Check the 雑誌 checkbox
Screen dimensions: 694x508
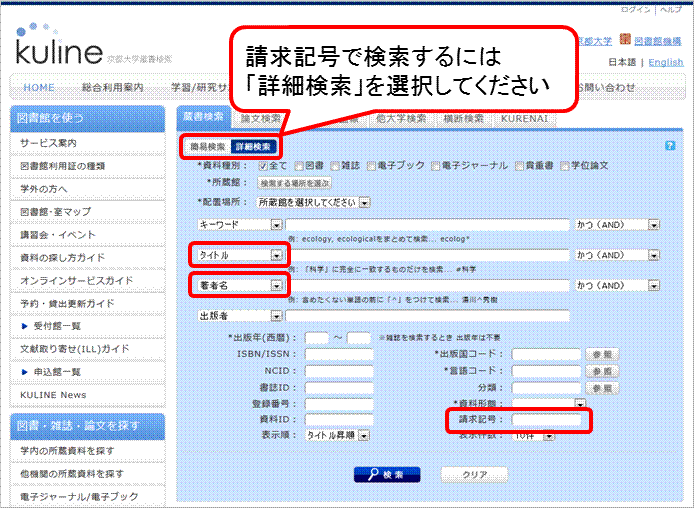click(x=335, y=166)
